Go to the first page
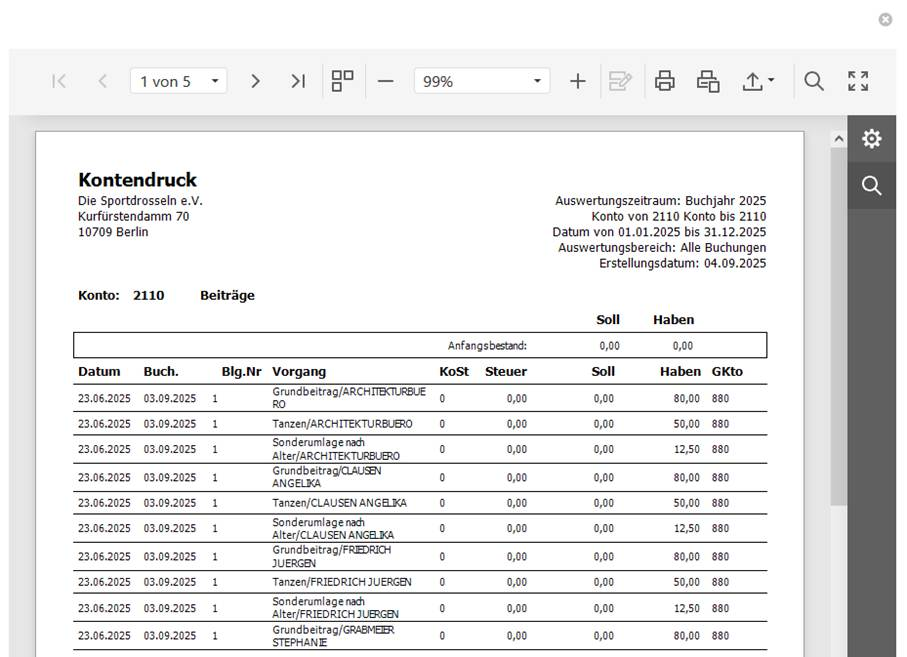 [59, 82]
